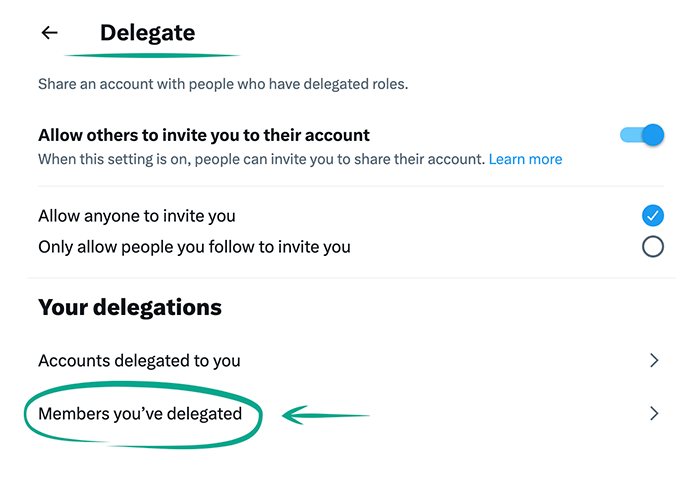Open the Learn more link
Screen dimensions: 700x483
click(x=525, y=159)
